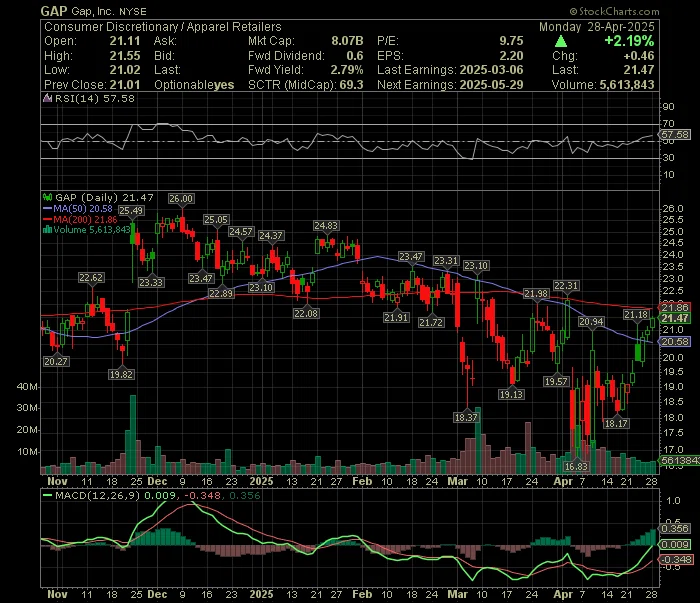This screenshot has width=700, height=603.
Task: Click the Open price value 21.11
Action: [x=125, y=41]
